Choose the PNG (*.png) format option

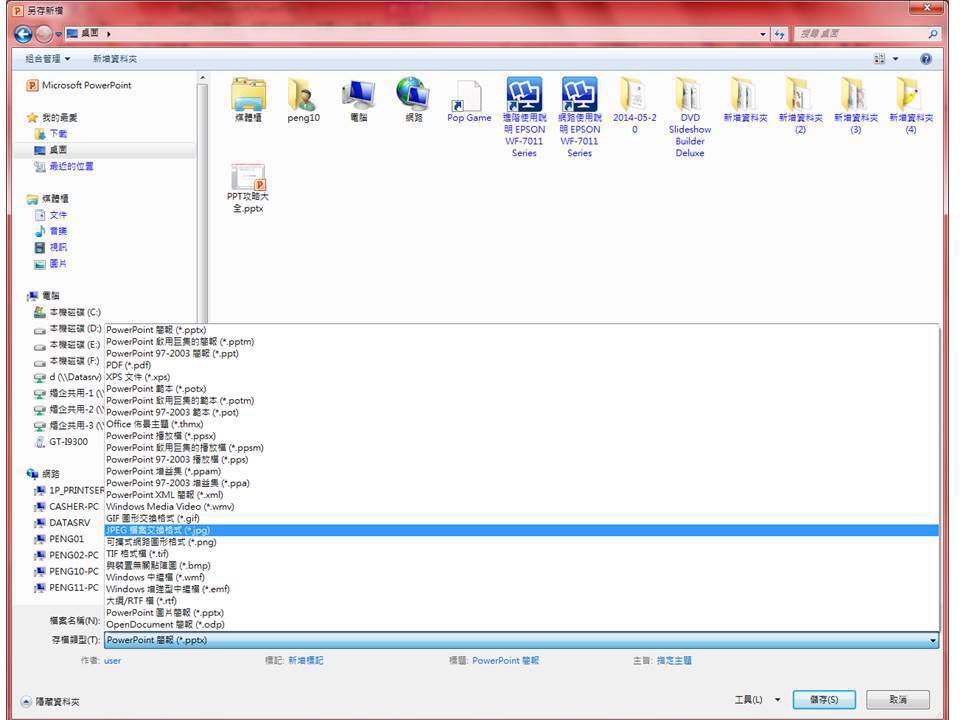pyautogui.click(x=522, y=542)
